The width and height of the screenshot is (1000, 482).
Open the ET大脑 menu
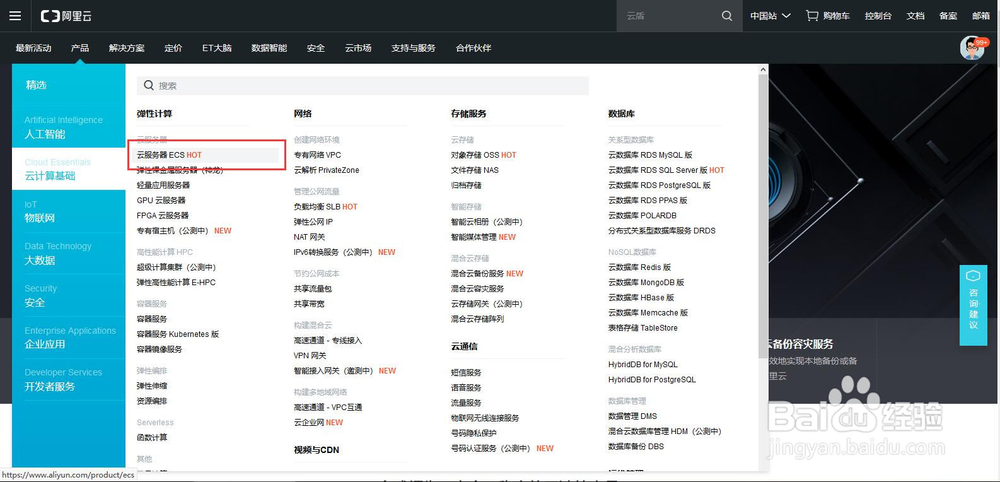[x=217, y=48]
